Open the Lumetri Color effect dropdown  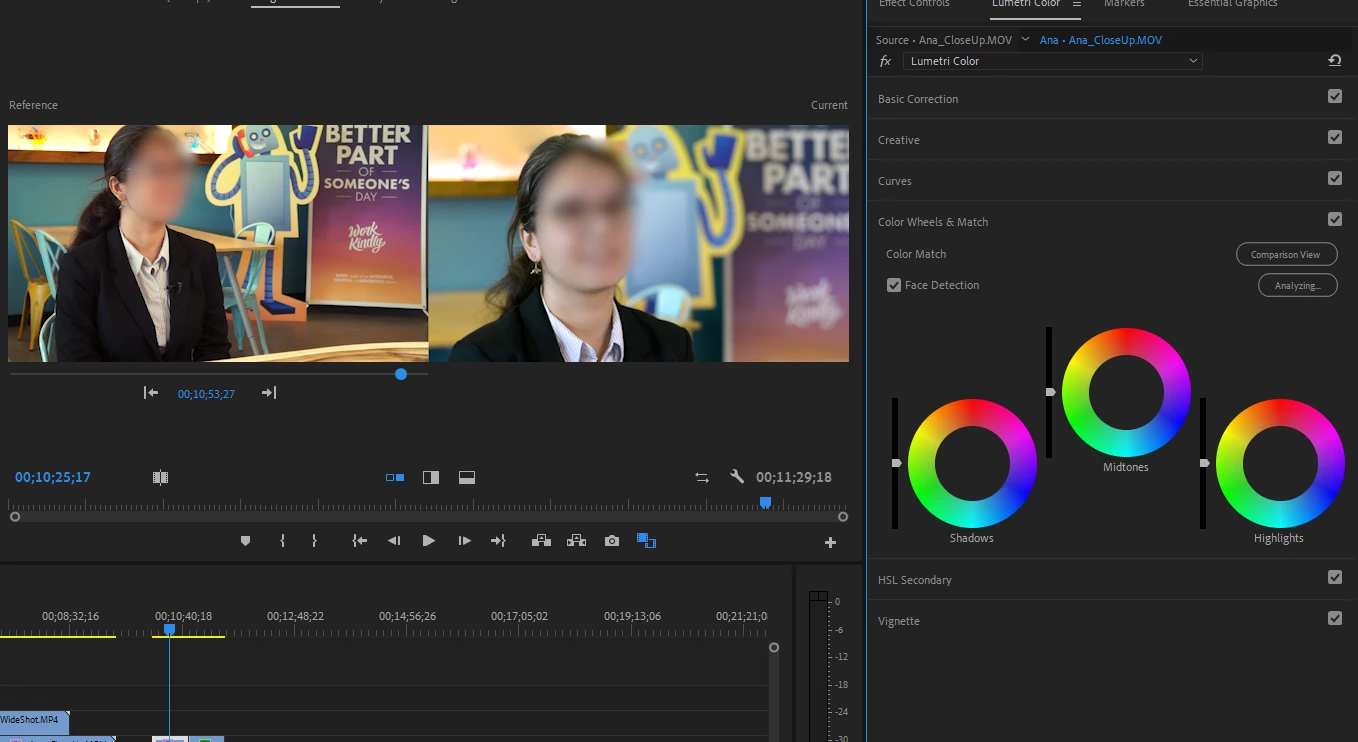coord(1052,61)
